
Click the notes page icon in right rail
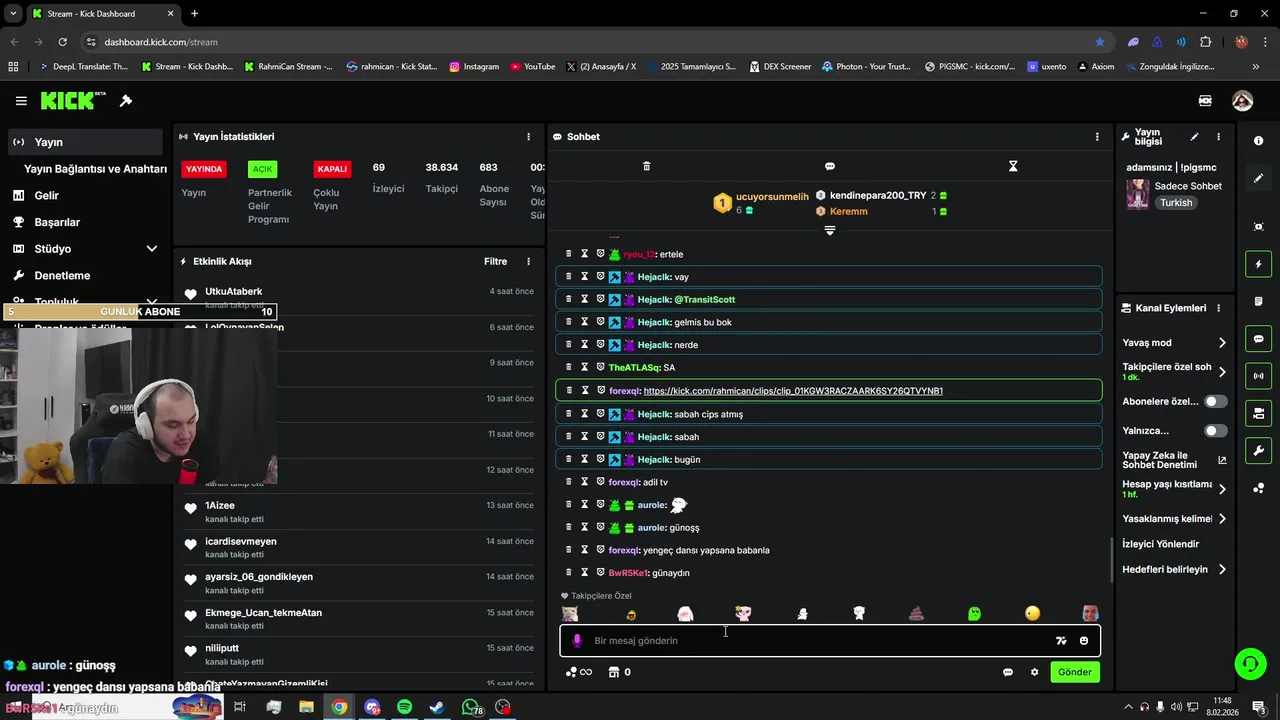(1258, 302)
